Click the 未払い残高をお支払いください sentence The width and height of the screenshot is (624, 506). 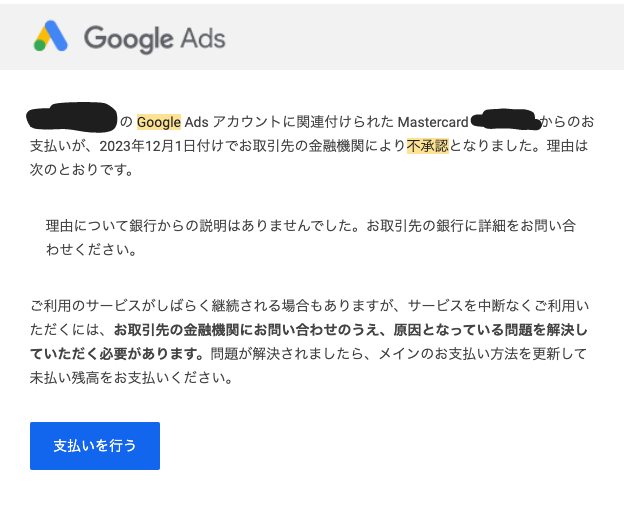point(131,378)
